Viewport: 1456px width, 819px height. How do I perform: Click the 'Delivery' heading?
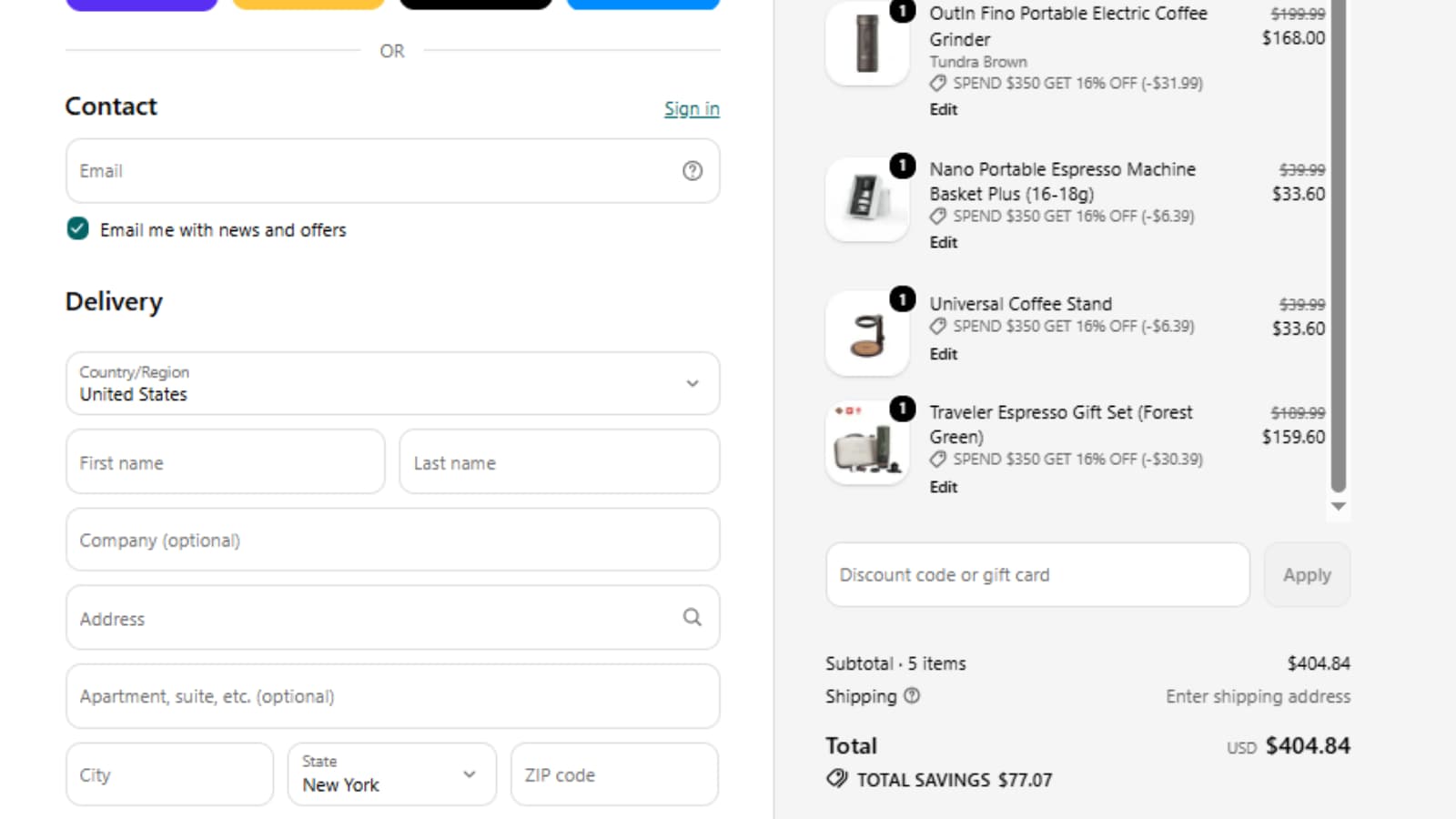[114, 301]
